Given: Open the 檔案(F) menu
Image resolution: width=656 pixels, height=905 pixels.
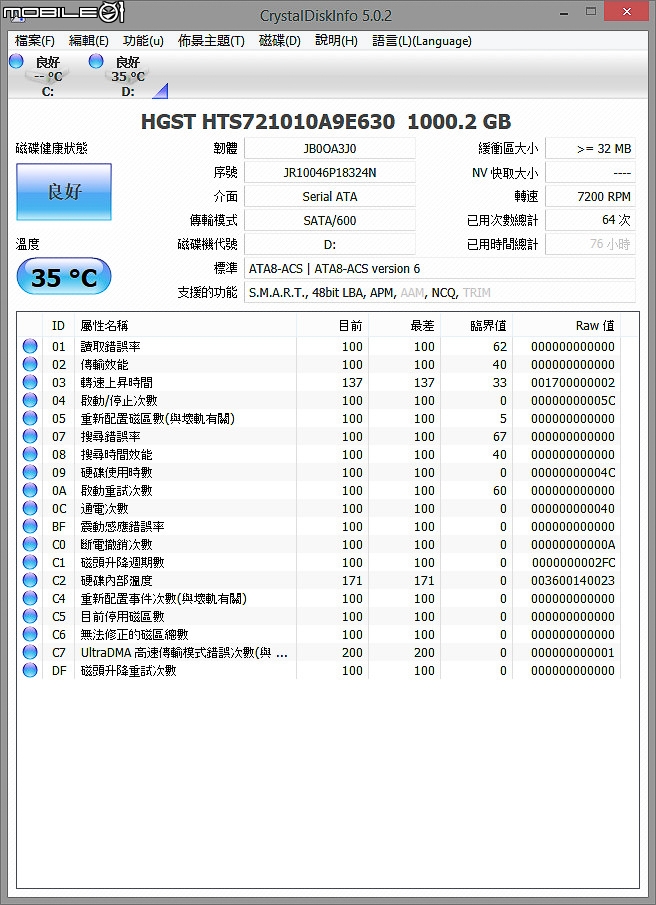Looking at the screenshot, I should click(35, 41).
